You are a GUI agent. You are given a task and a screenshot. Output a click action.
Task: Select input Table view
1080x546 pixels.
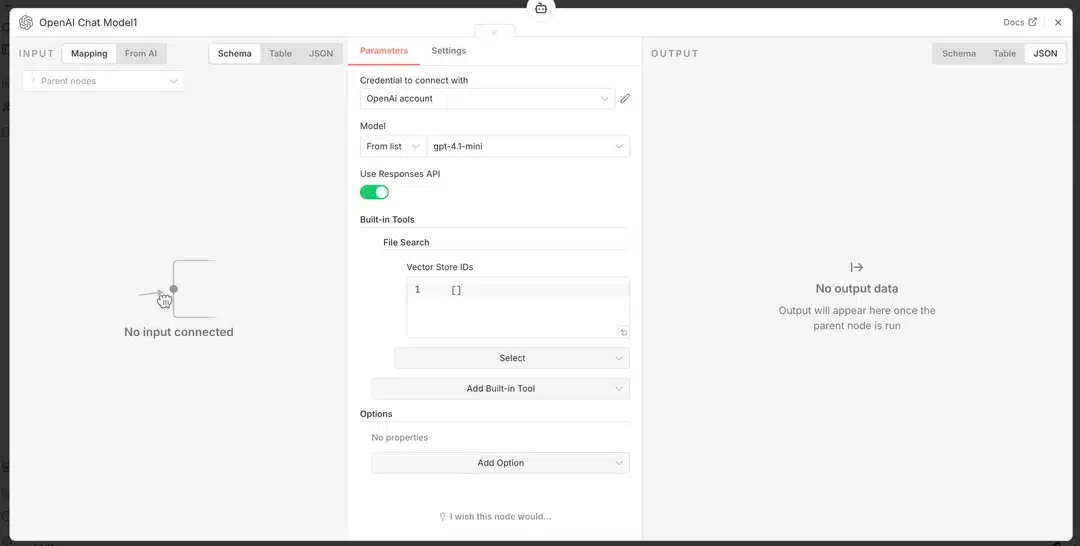click(280, 54)
